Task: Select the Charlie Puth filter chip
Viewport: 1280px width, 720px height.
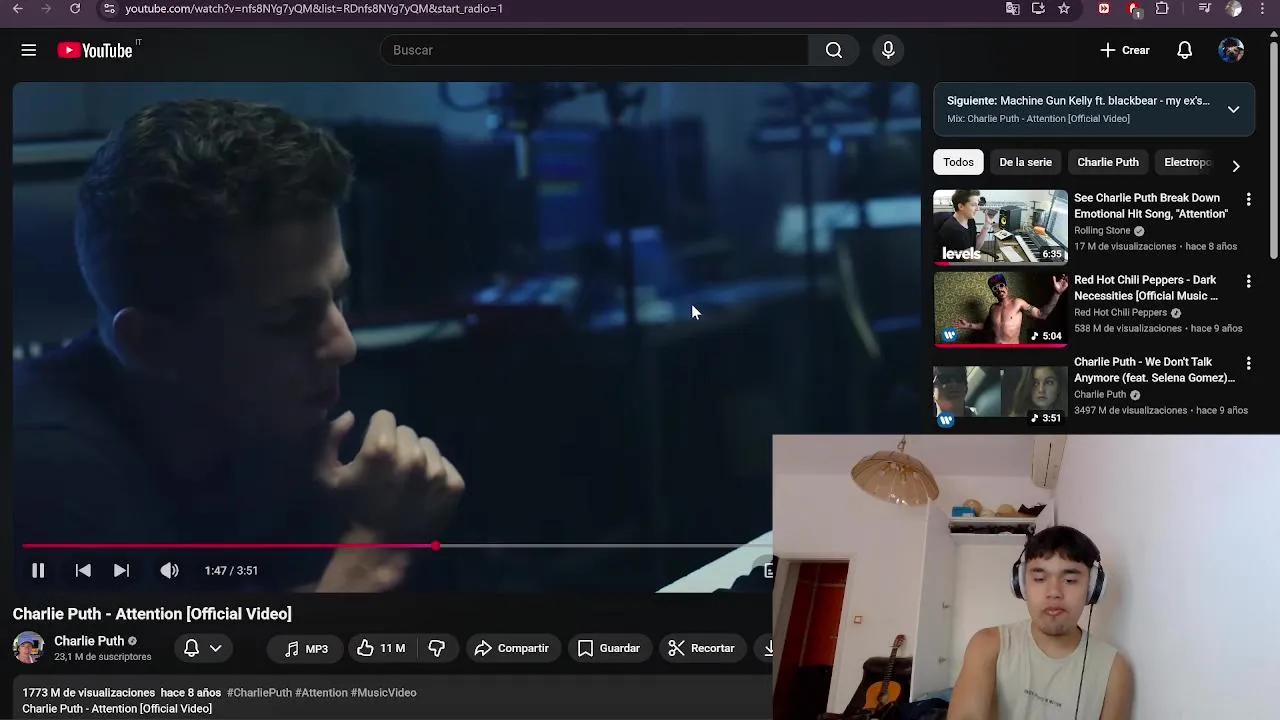Action: 1108,162
